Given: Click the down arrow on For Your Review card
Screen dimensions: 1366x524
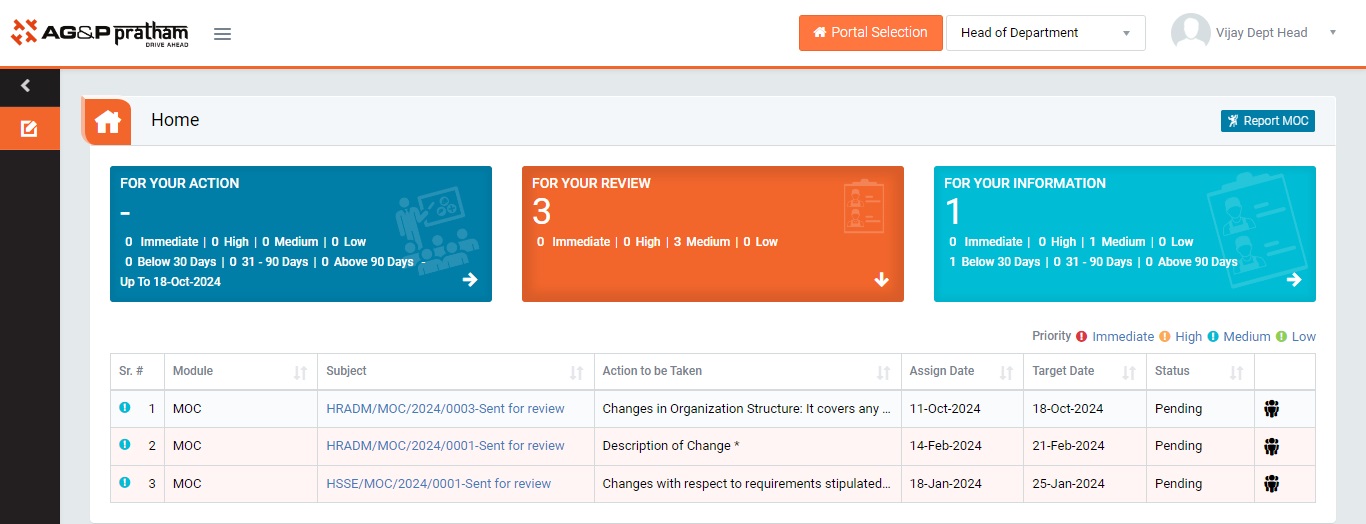Looking at the screenshot, I should click(882, 280).
